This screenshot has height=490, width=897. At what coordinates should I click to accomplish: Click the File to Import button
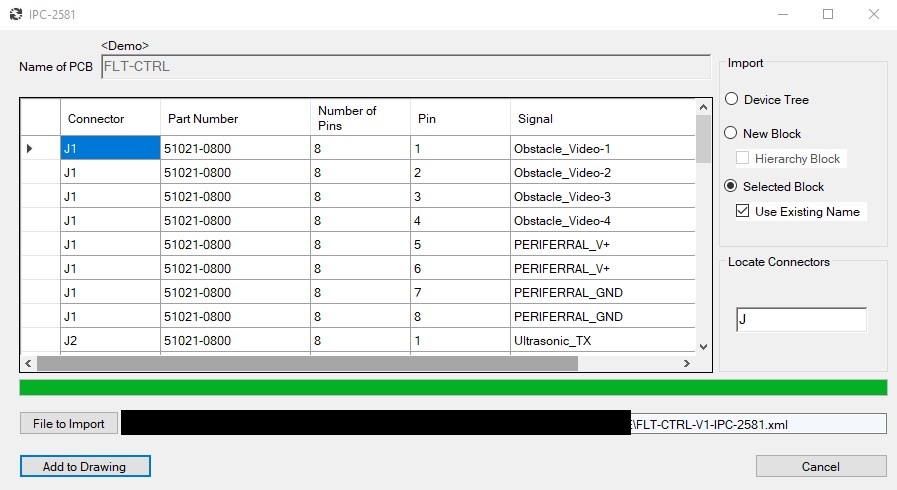69,423
